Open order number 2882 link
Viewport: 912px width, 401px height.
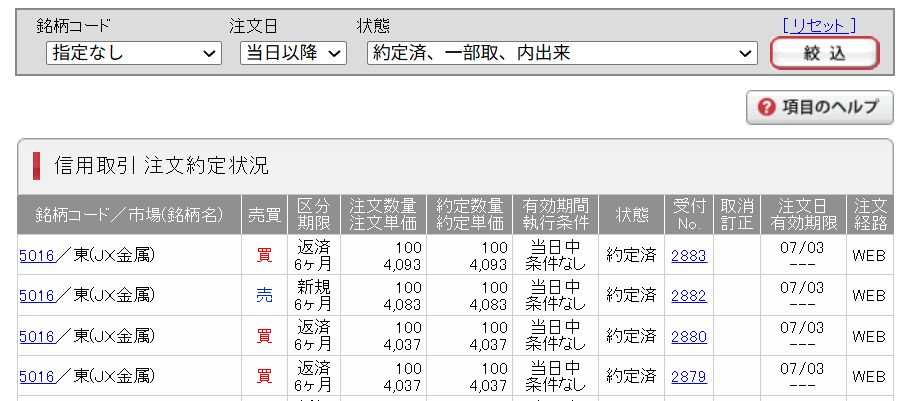[689, 296]
